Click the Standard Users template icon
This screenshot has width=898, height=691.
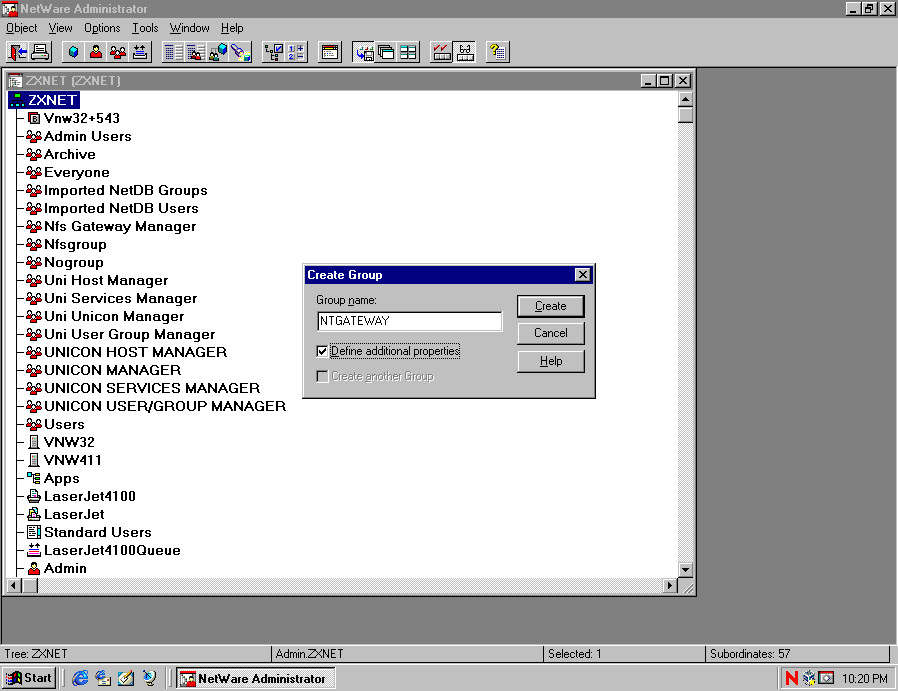pos(34,532)
